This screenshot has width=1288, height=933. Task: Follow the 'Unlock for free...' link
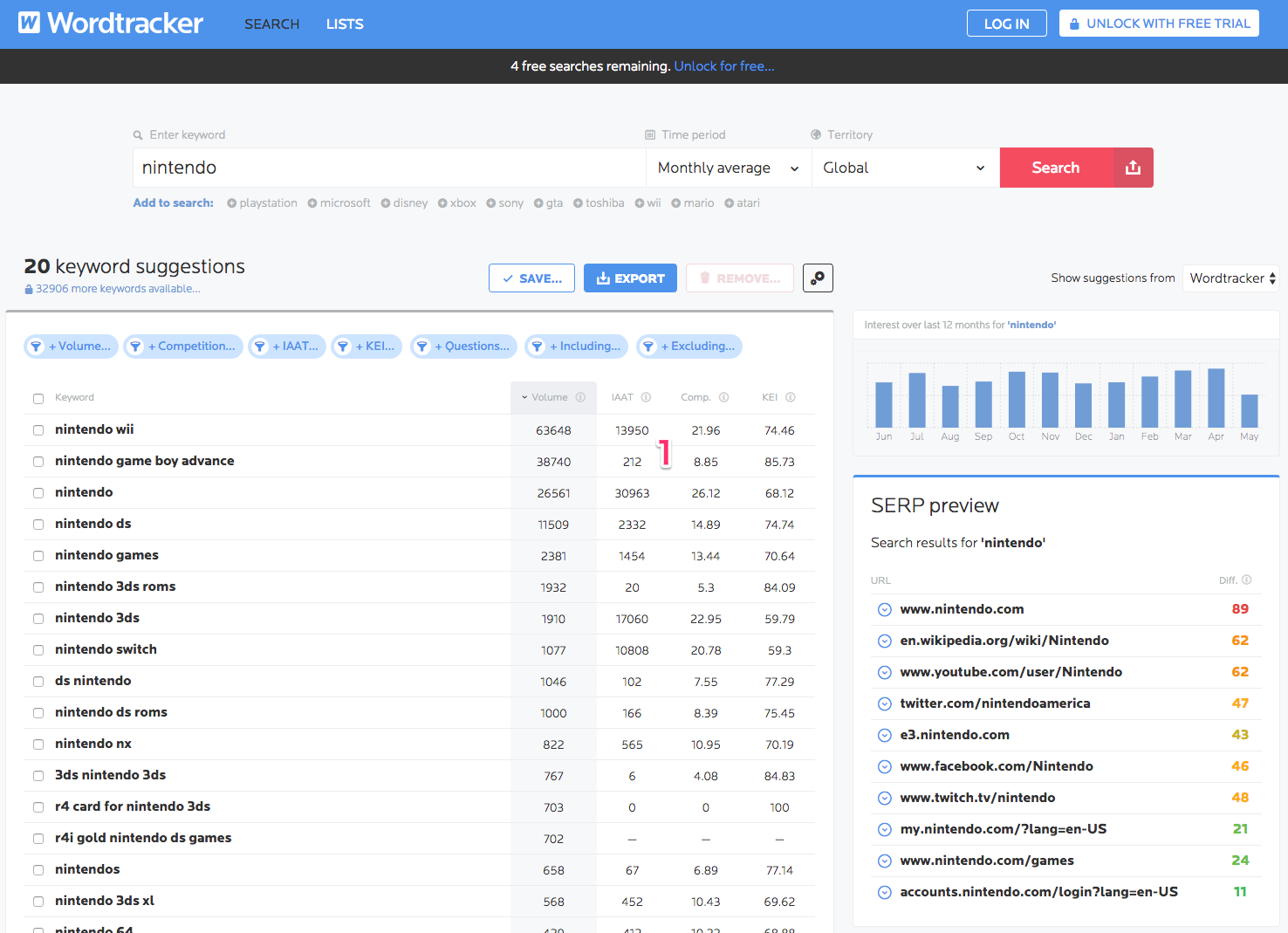coord(723,66)
